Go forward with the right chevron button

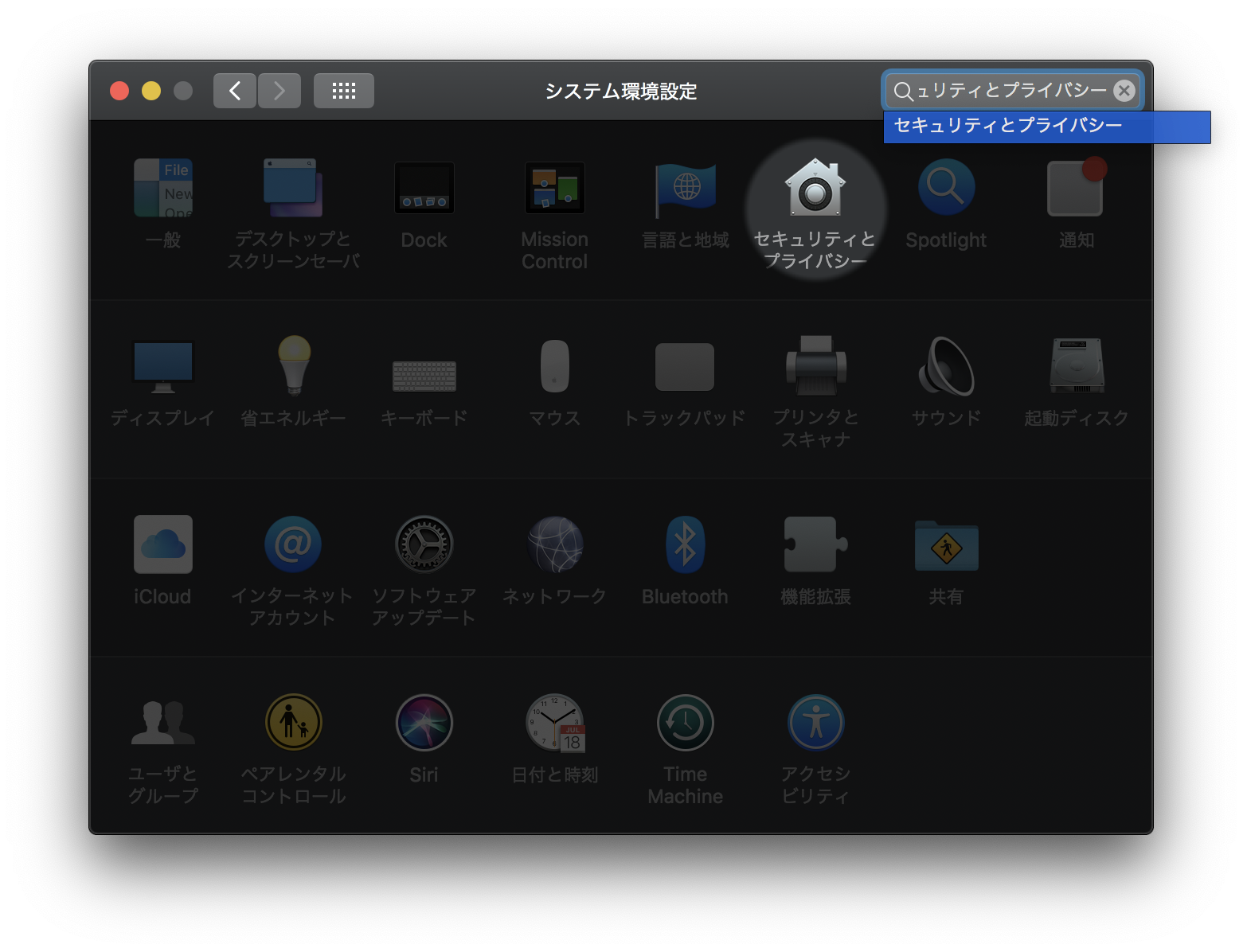click(279, 91)
